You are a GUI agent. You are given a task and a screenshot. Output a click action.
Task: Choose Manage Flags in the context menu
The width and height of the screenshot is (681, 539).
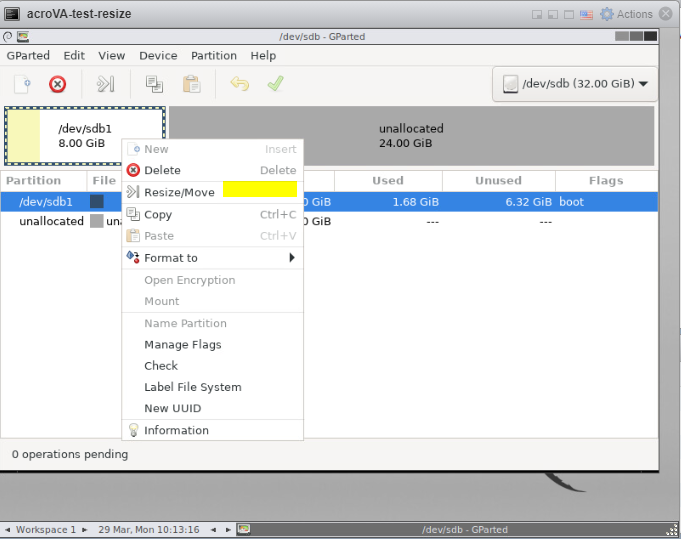[212, 344]
